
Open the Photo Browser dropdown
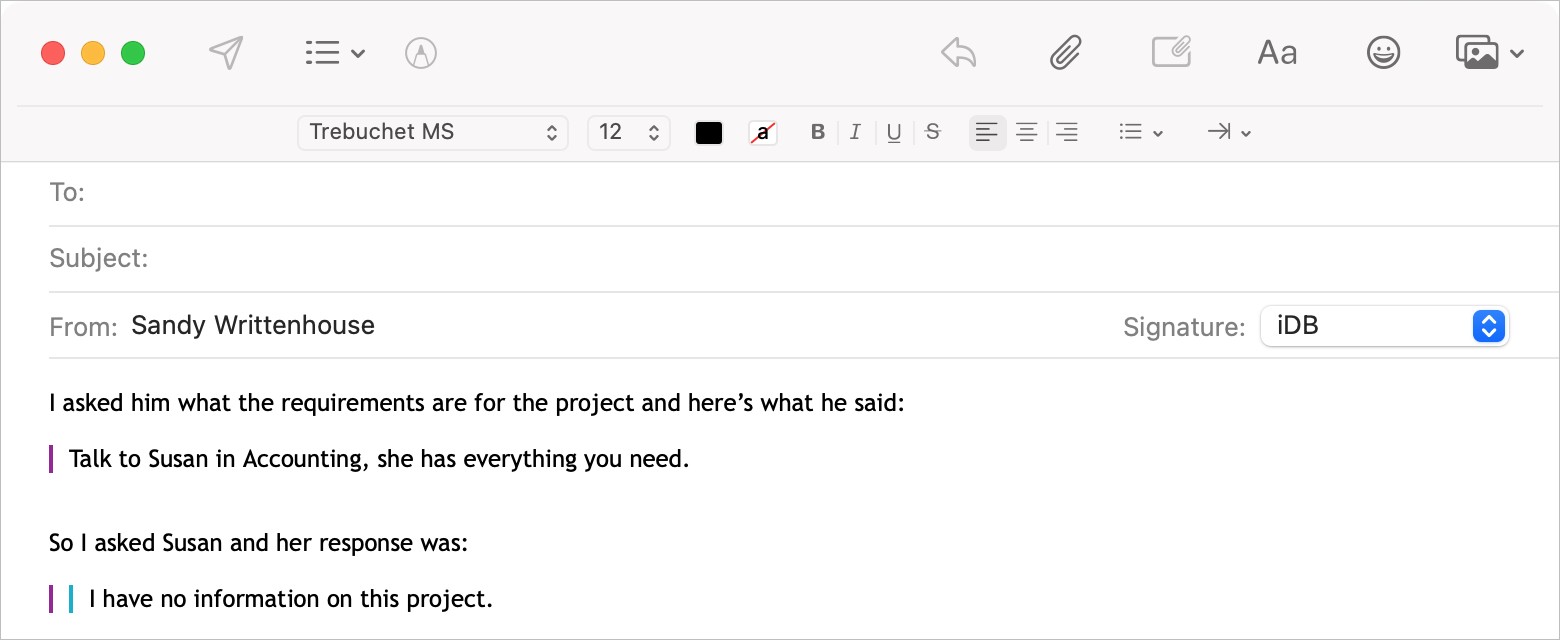click(1489, 53)
